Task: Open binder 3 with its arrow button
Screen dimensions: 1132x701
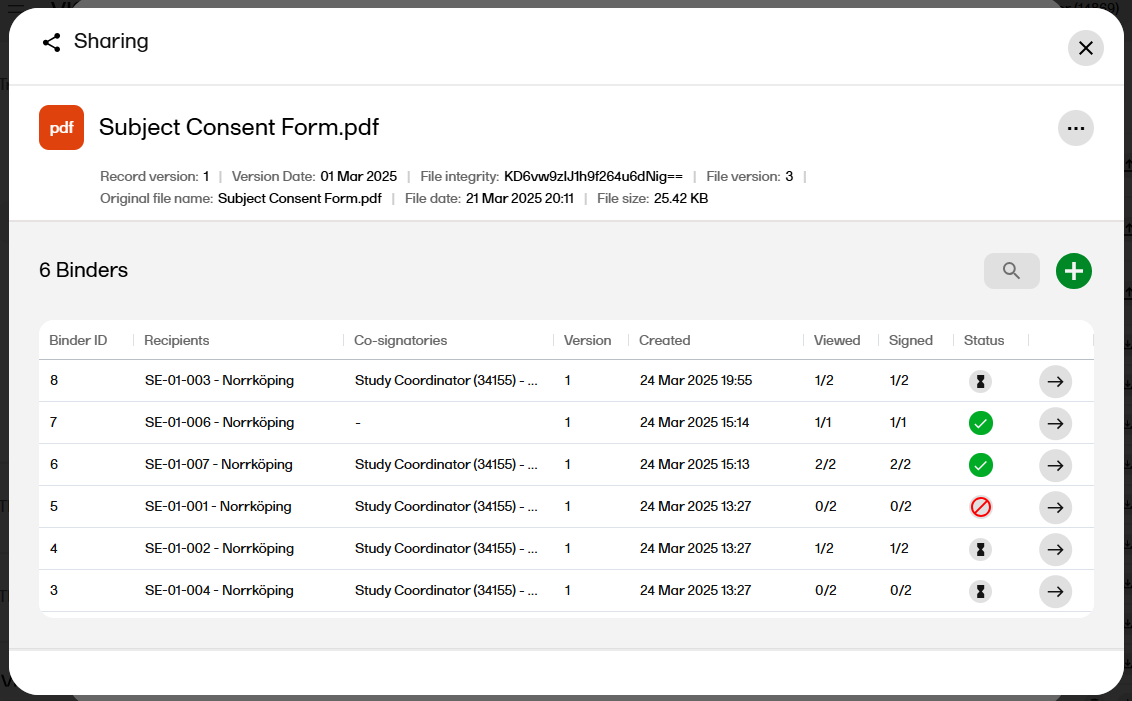Action: click(1054, 591)
